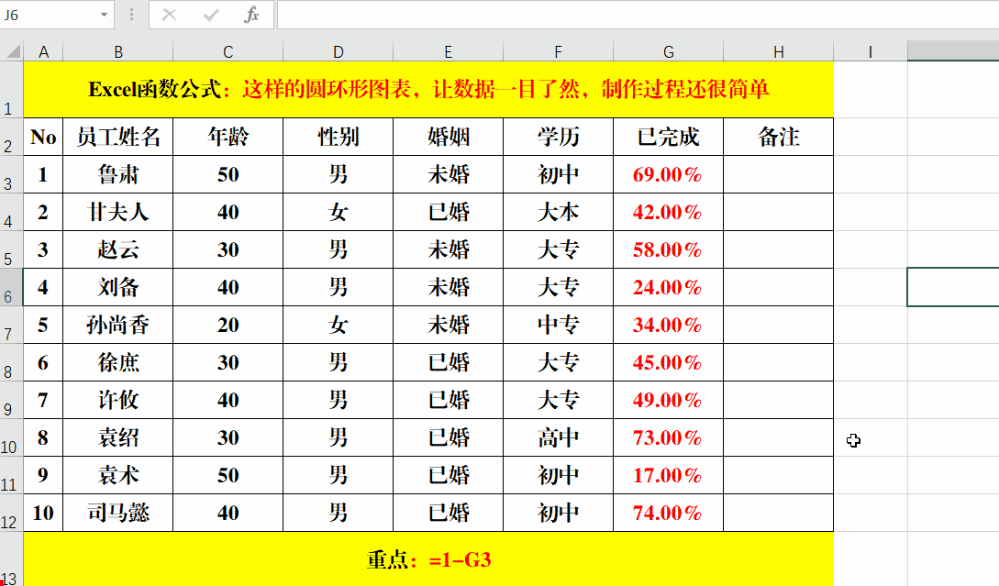Select the cell containing 袁绍

coord(118,438)
